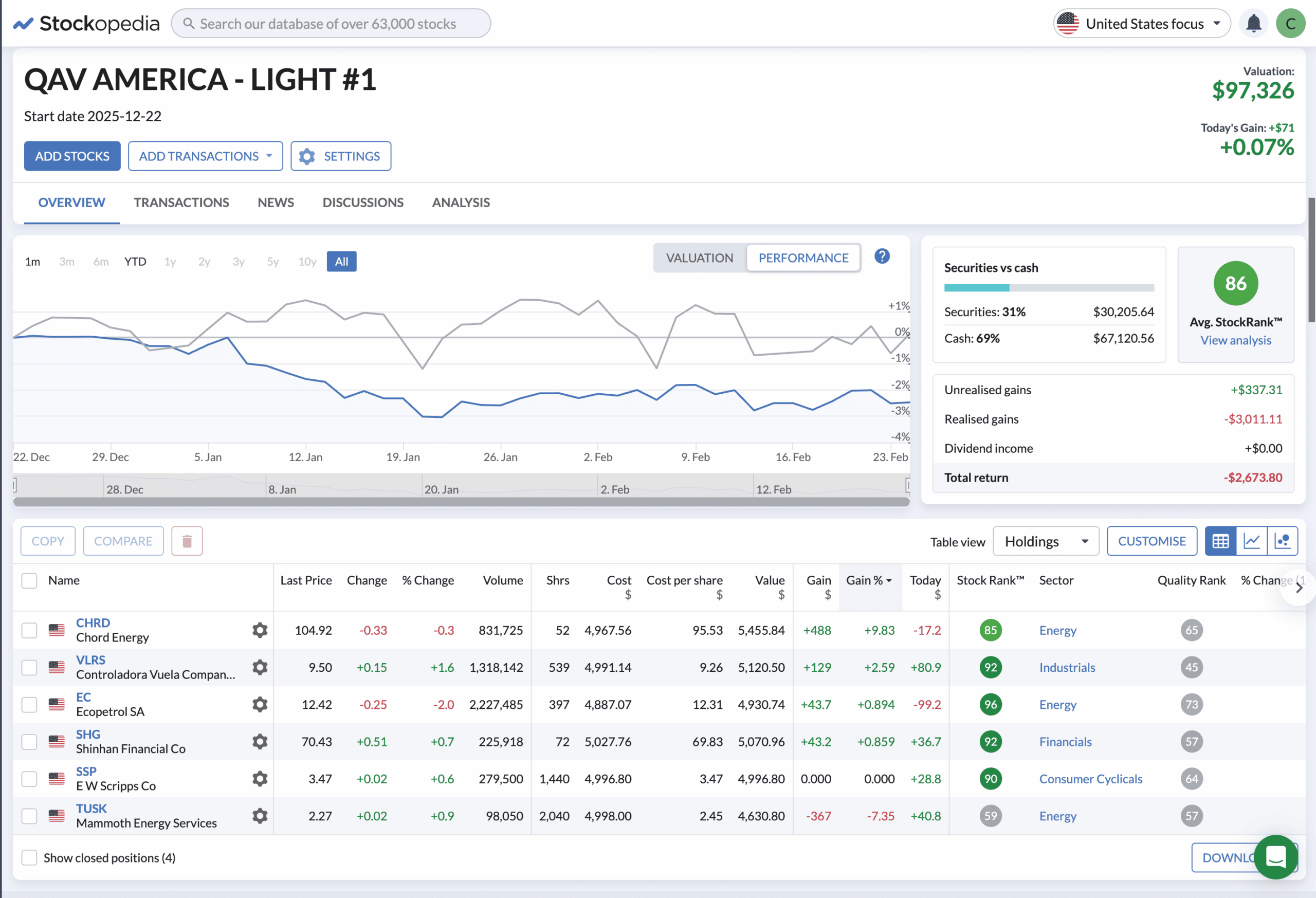Open the Analysis tab
The width and height of the screenshot is (1316, 898).
point(461,202)
